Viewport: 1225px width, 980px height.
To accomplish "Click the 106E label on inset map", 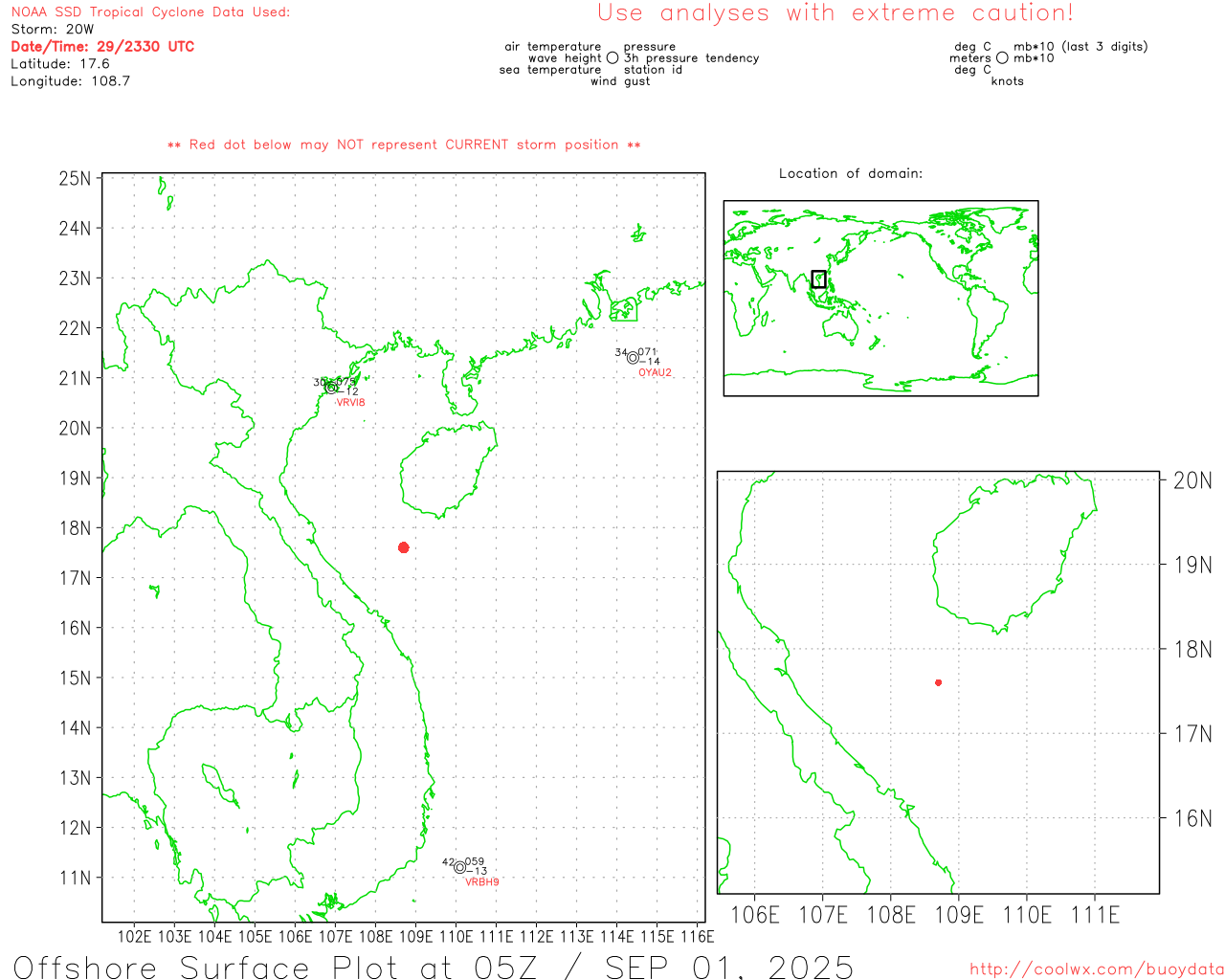I will (x=755, y=916).
